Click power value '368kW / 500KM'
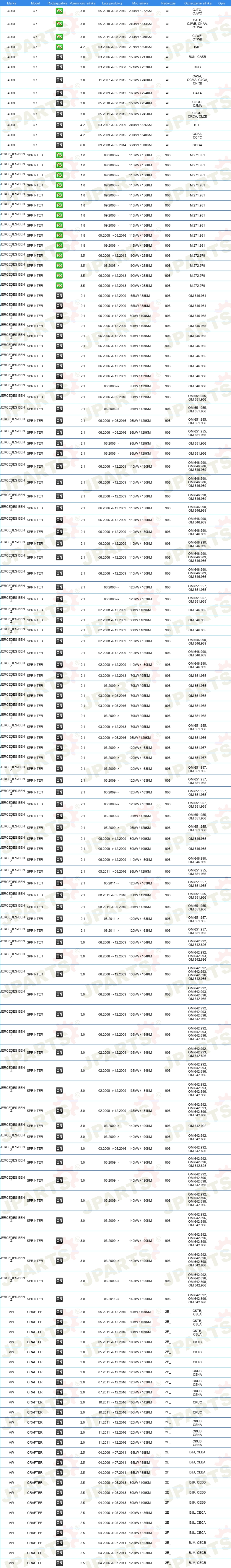The image size is (231, 1568). click(x=140, y=145)
